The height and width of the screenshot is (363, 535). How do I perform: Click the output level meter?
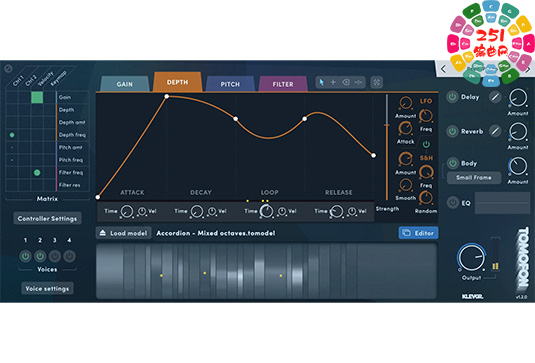pos(495,254)
